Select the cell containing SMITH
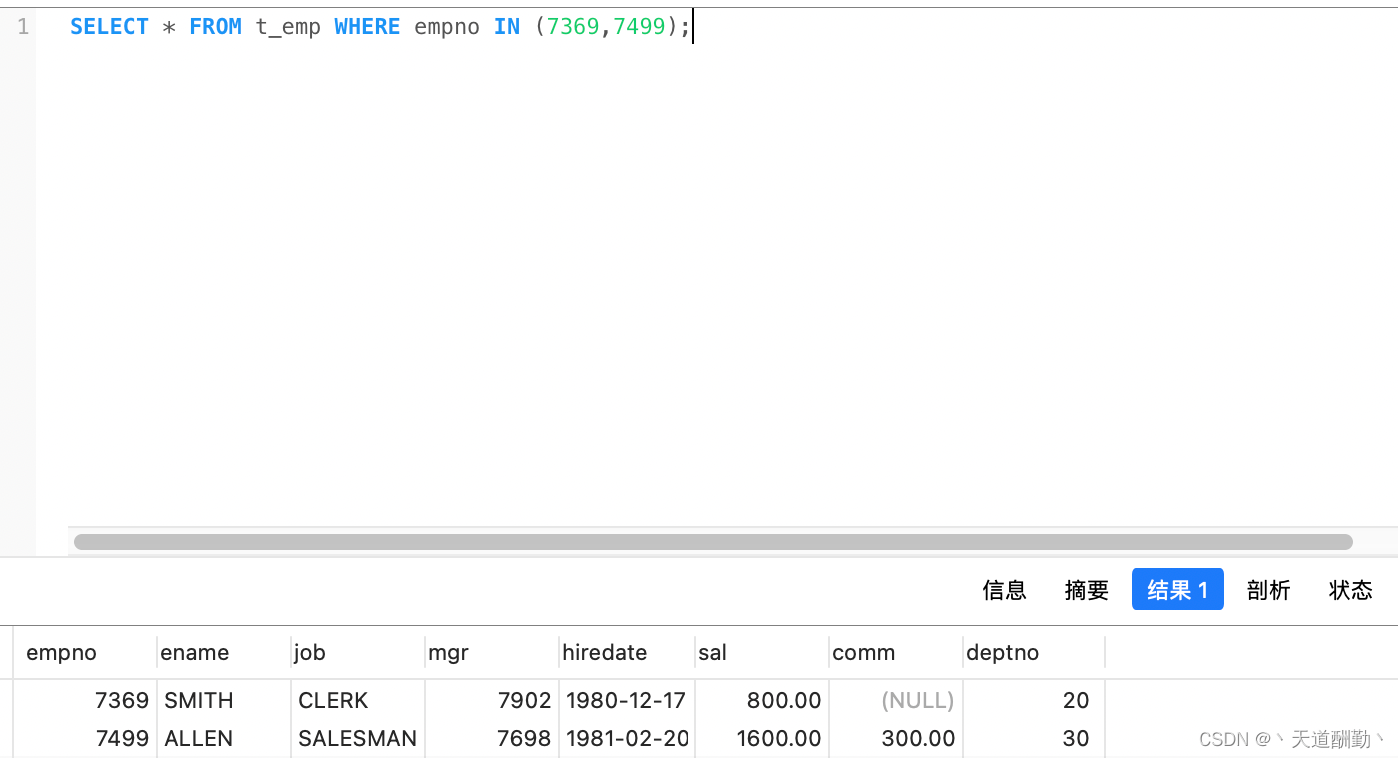The width and height of the screenshot is (1398, 758). 198,700
